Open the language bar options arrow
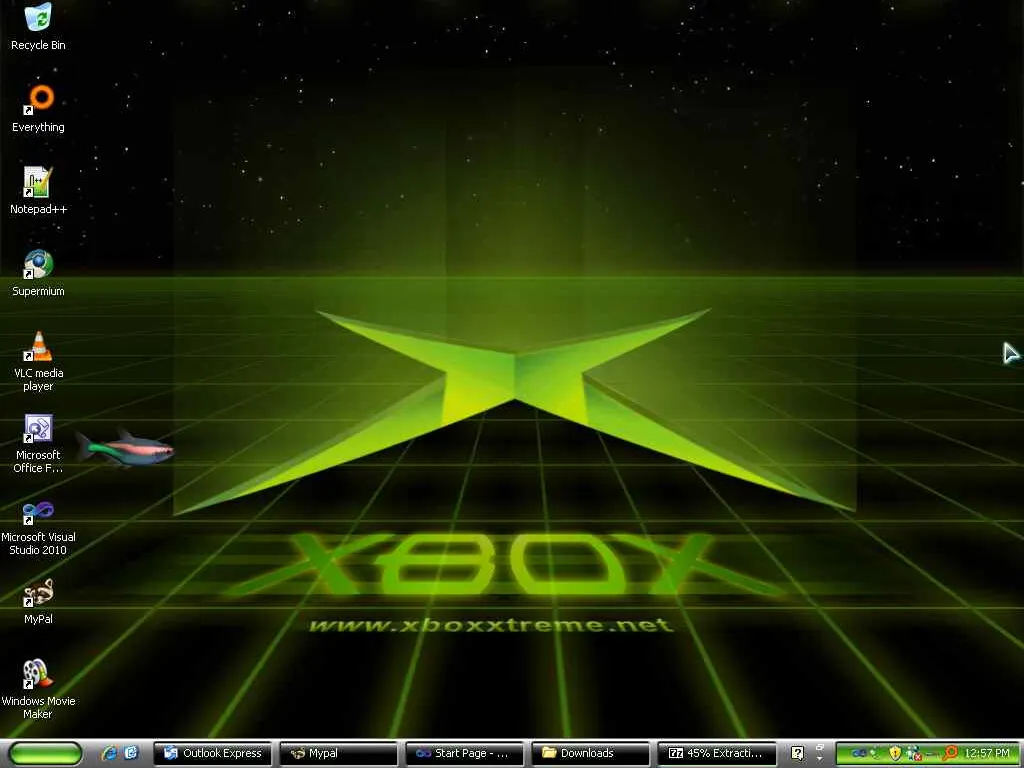 820,759
